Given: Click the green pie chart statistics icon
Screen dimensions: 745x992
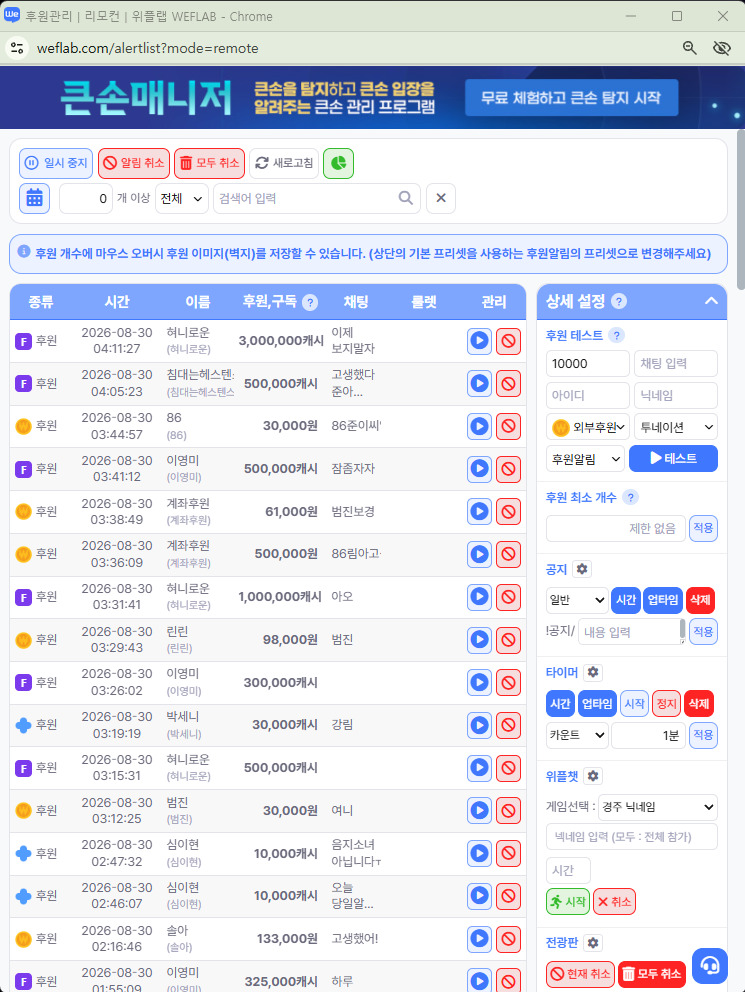Looking at the screenshot, I should [x=338, y=163].
